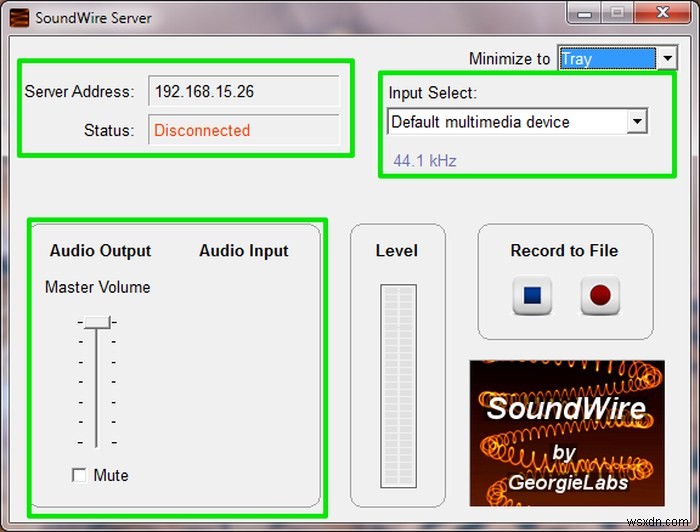Click the Input Select label
The height and width of the screenshot is (532, 700).
[433, 93]
